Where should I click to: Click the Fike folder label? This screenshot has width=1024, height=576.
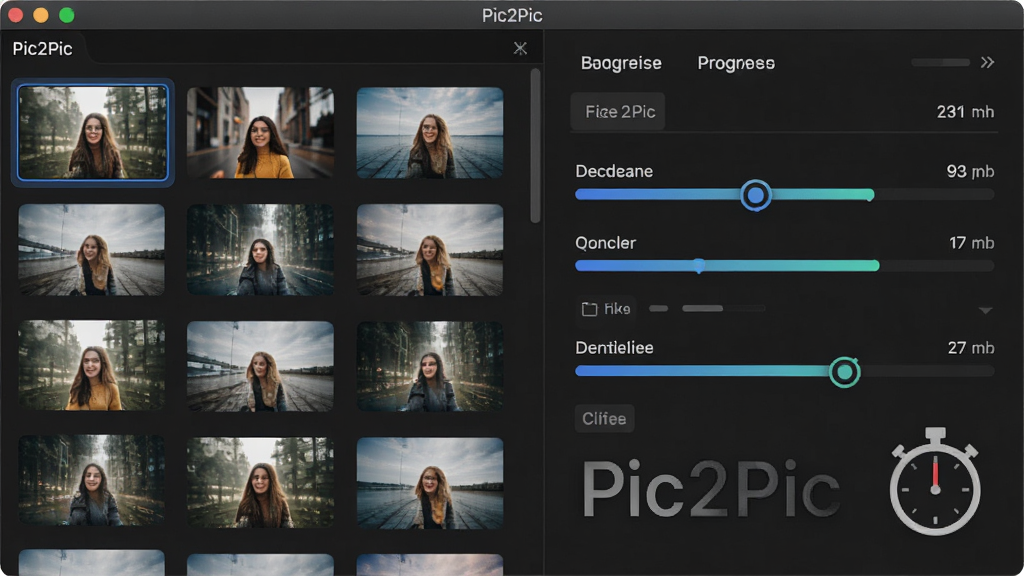click(617, 309)
